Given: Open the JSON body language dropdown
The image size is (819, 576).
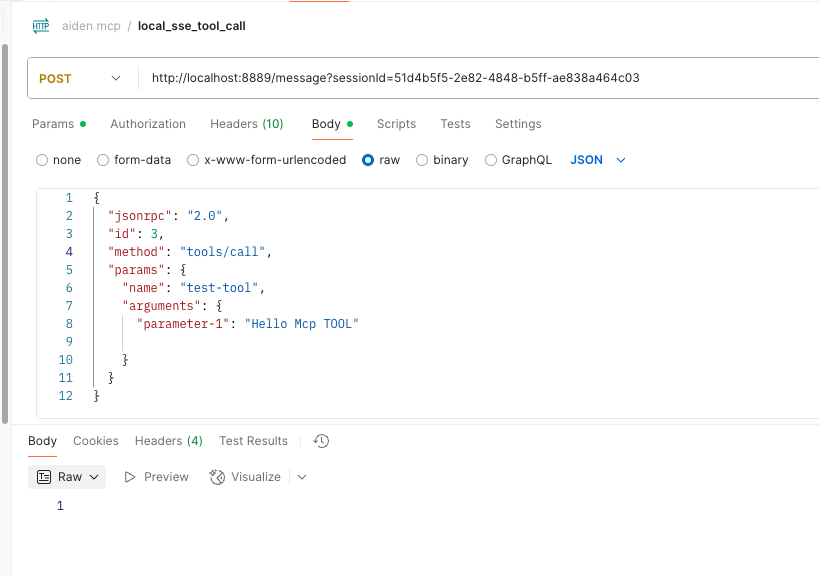Looking at the screenshot, I should coord(598,160).
